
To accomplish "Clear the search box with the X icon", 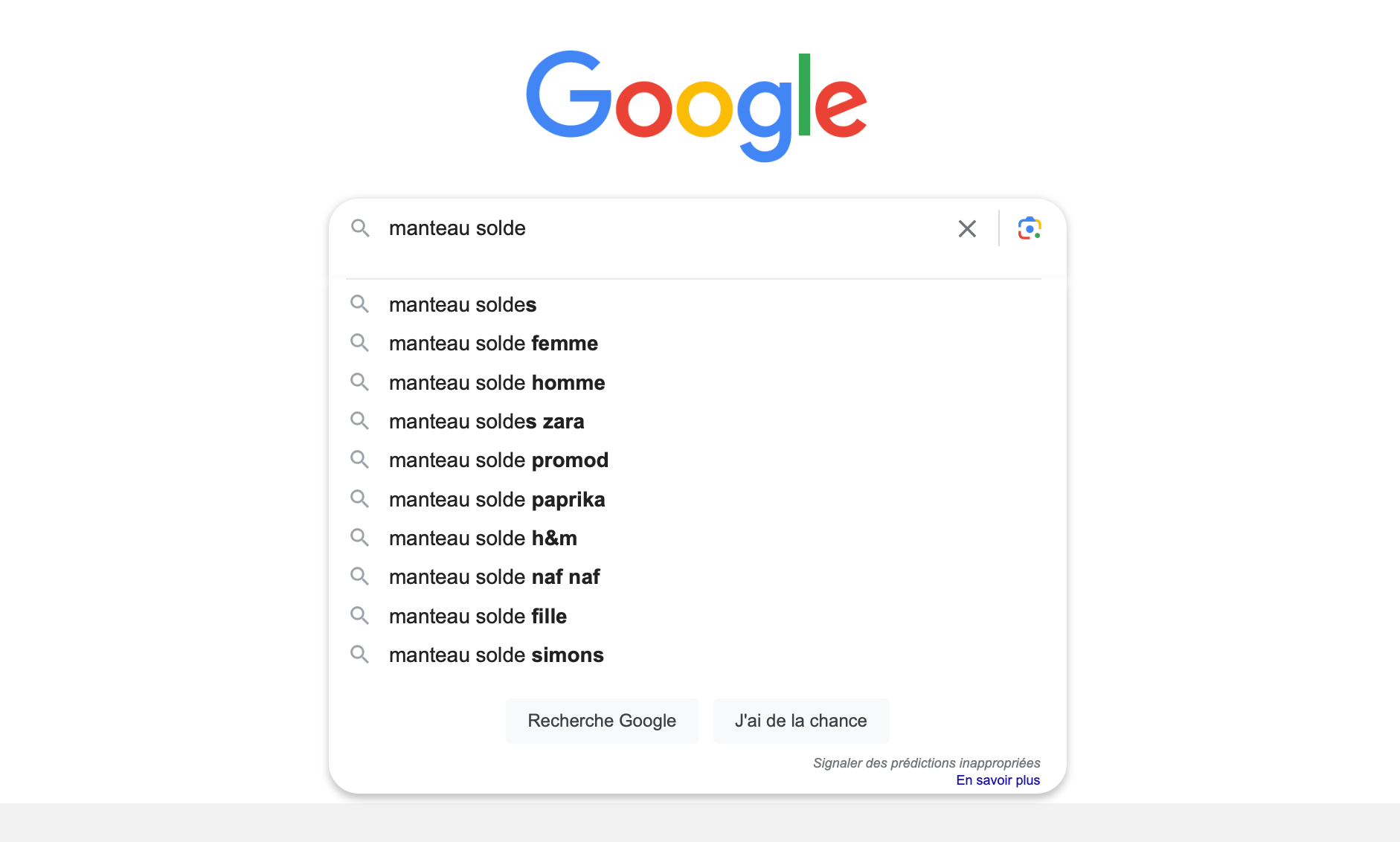I will (x=967, y=228).
